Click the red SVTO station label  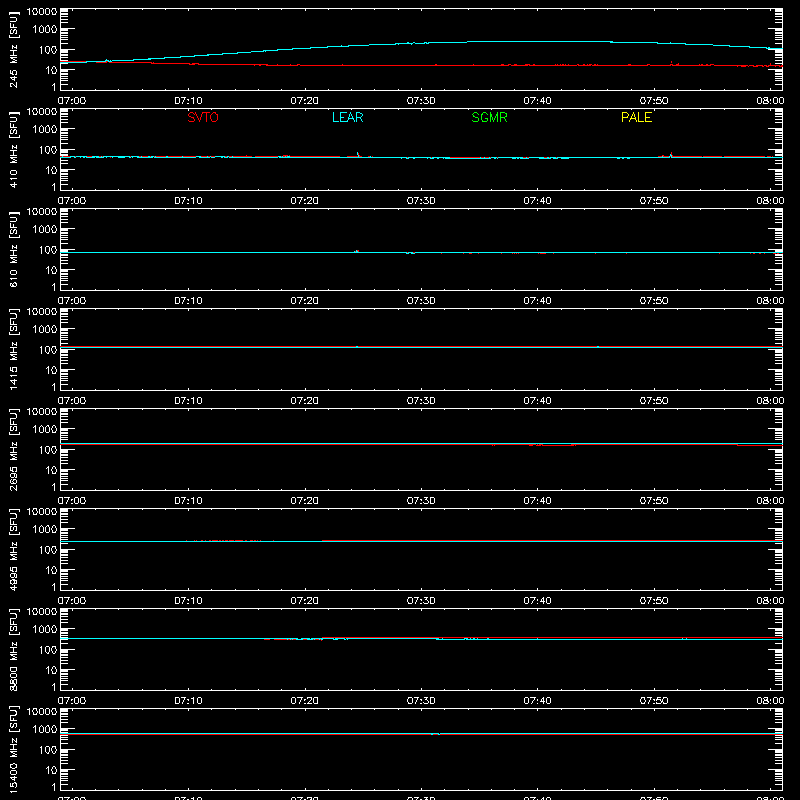203,117
